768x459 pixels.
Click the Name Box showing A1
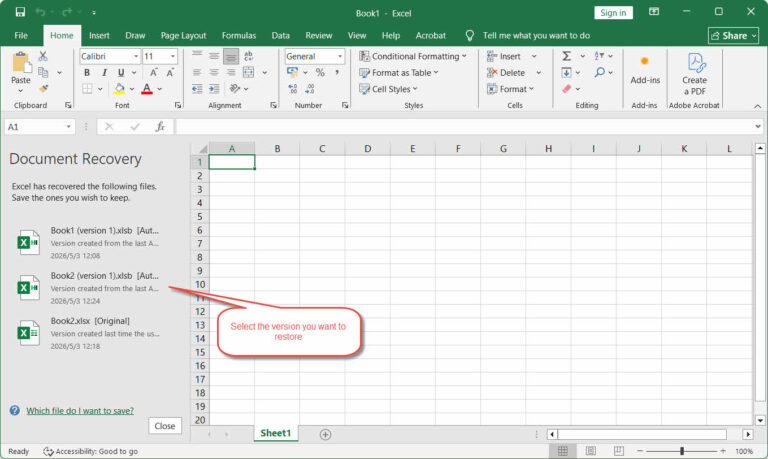point(39,127)
